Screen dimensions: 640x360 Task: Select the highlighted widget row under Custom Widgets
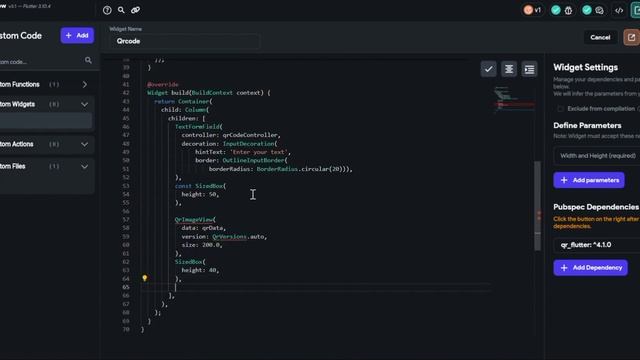coord(46,121)
